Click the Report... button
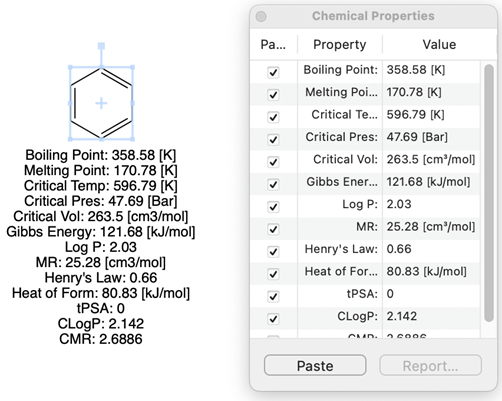Image resolution: width=502 pixels, height=401 pixels. tap(430, 365)
